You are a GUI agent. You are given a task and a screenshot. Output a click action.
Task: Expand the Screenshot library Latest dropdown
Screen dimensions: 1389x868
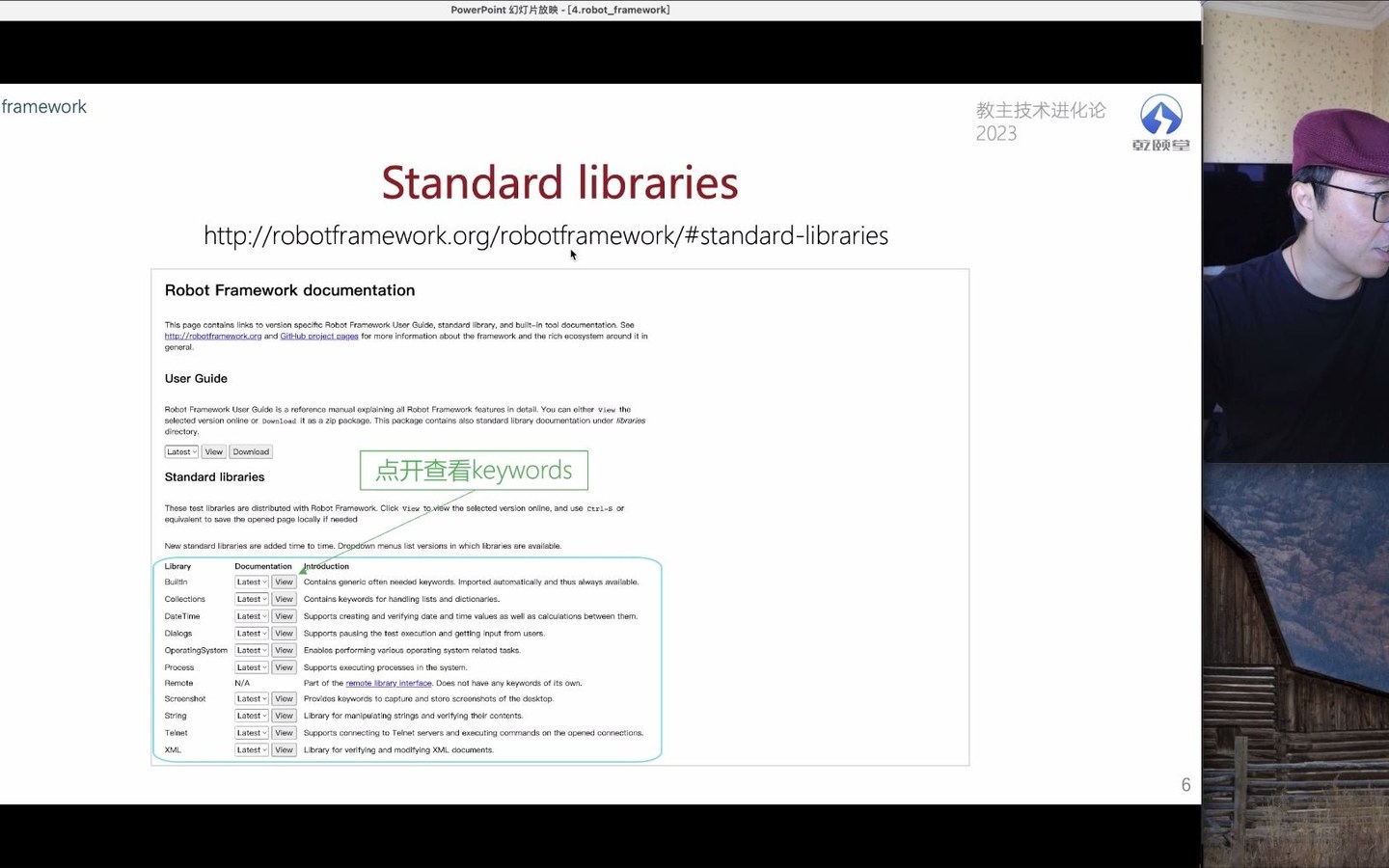click(x=252, y=699)
